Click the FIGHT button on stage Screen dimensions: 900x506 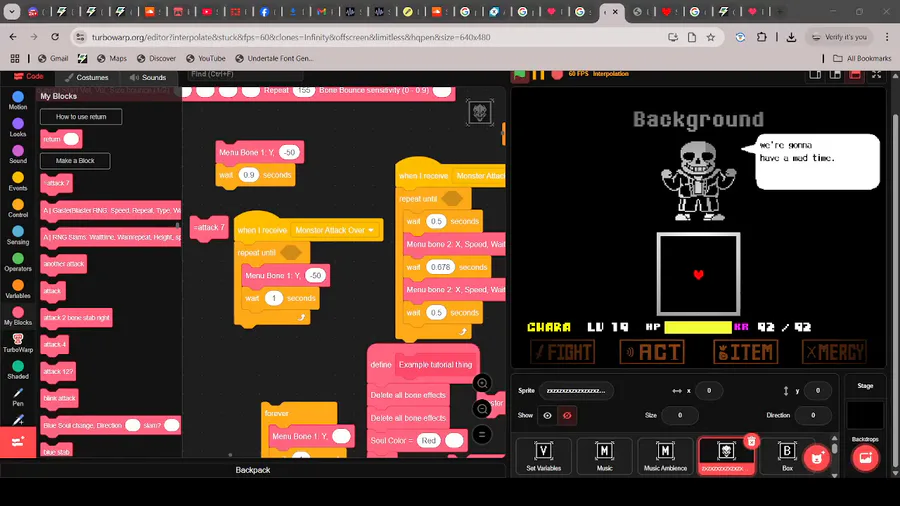coord(563,352)
